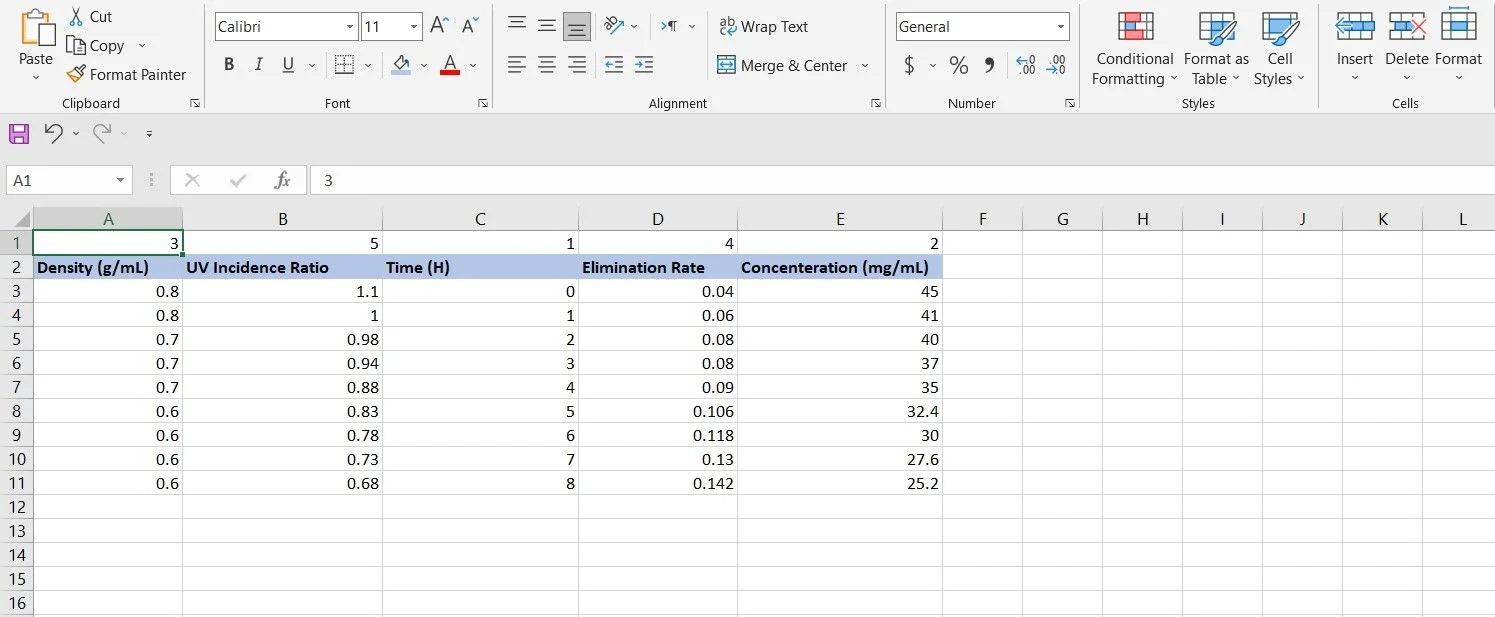
Task: Decrease font size with smaller A icon
Action: 470,26
